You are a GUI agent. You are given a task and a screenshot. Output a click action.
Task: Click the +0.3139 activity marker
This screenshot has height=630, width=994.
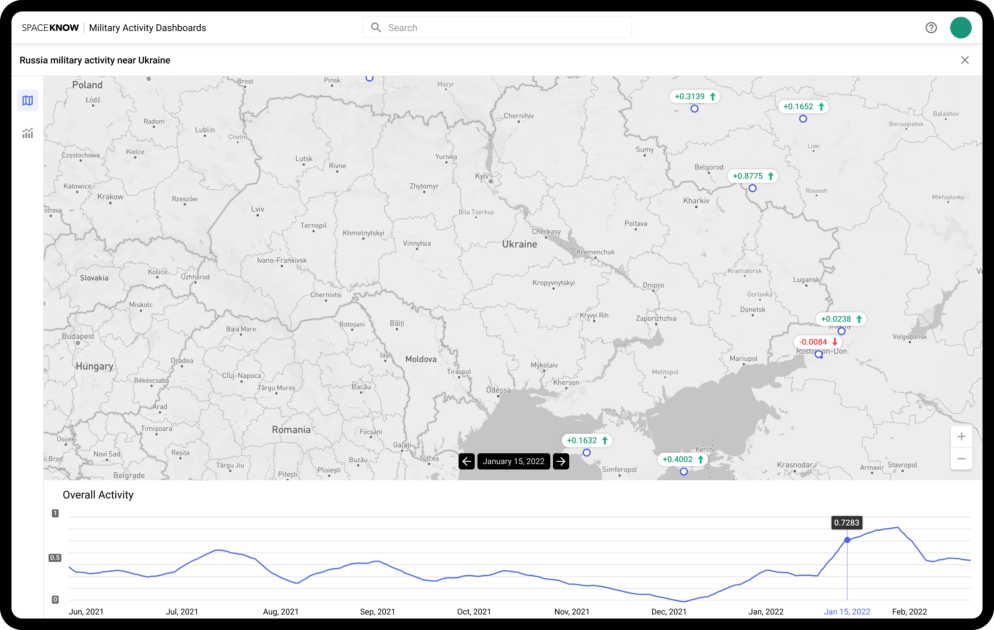pyautogui.click(x=694, y=96)
